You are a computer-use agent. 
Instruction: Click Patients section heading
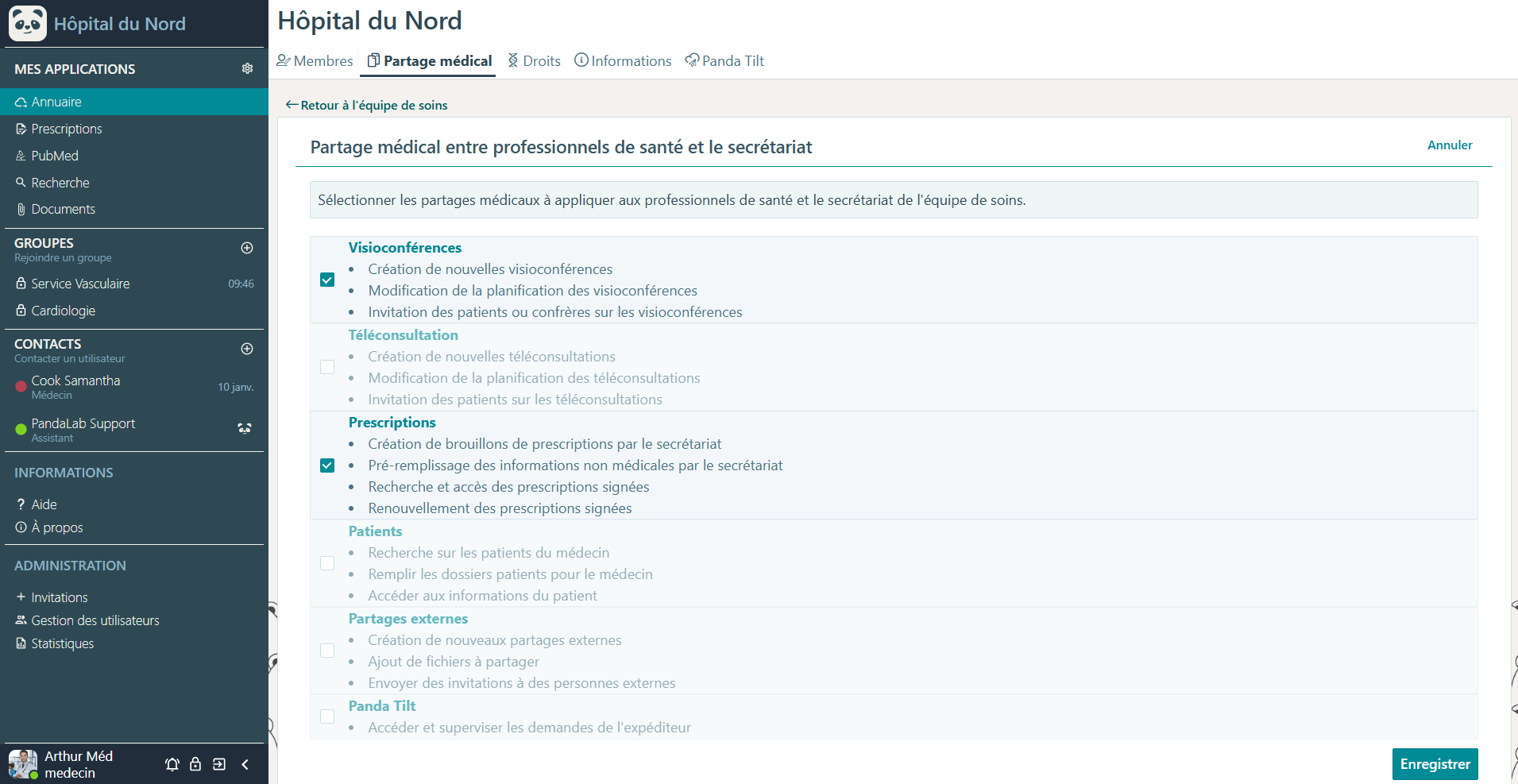375,531
